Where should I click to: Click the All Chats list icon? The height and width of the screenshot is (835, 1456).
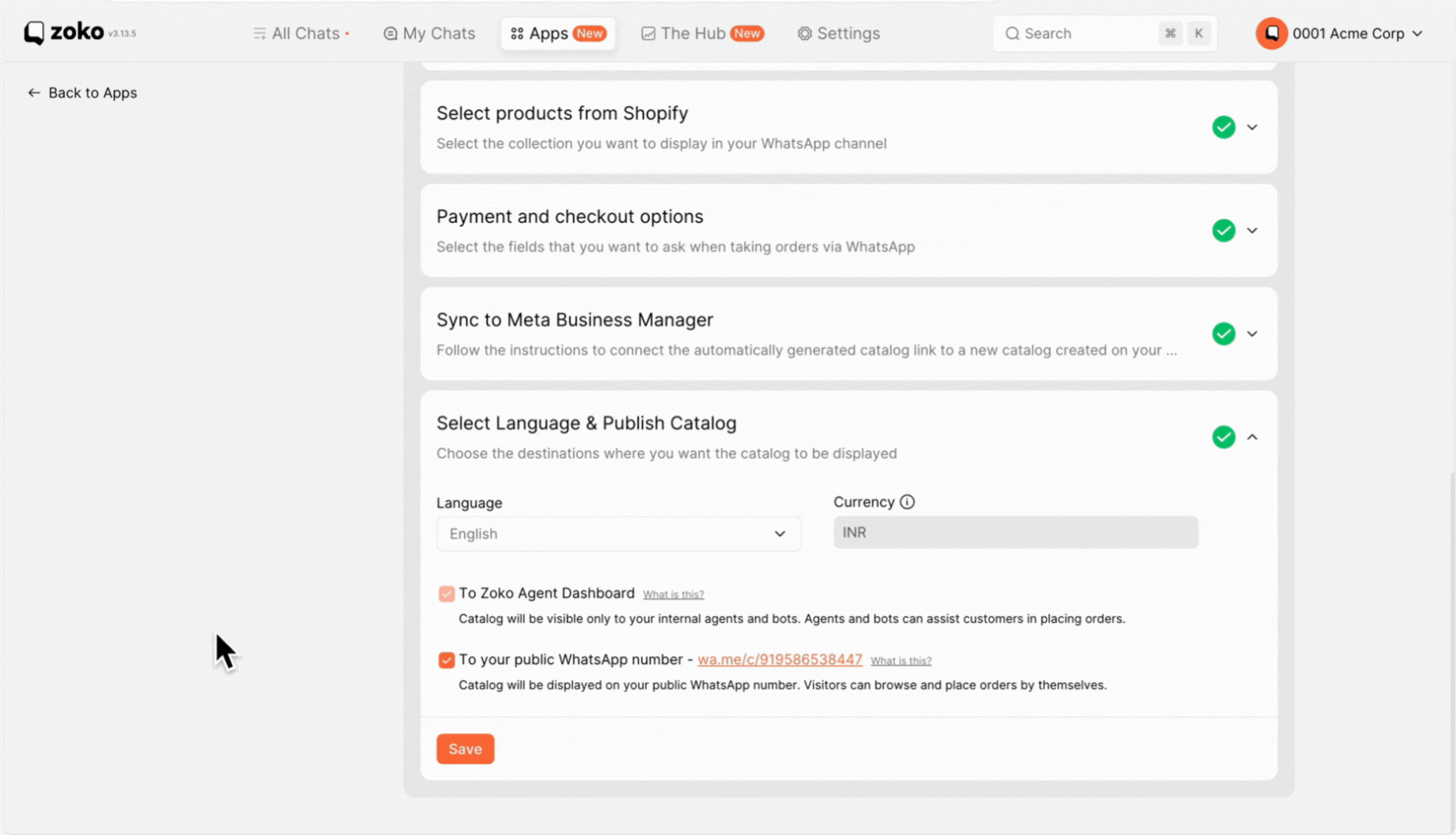[x=259, y=33]
